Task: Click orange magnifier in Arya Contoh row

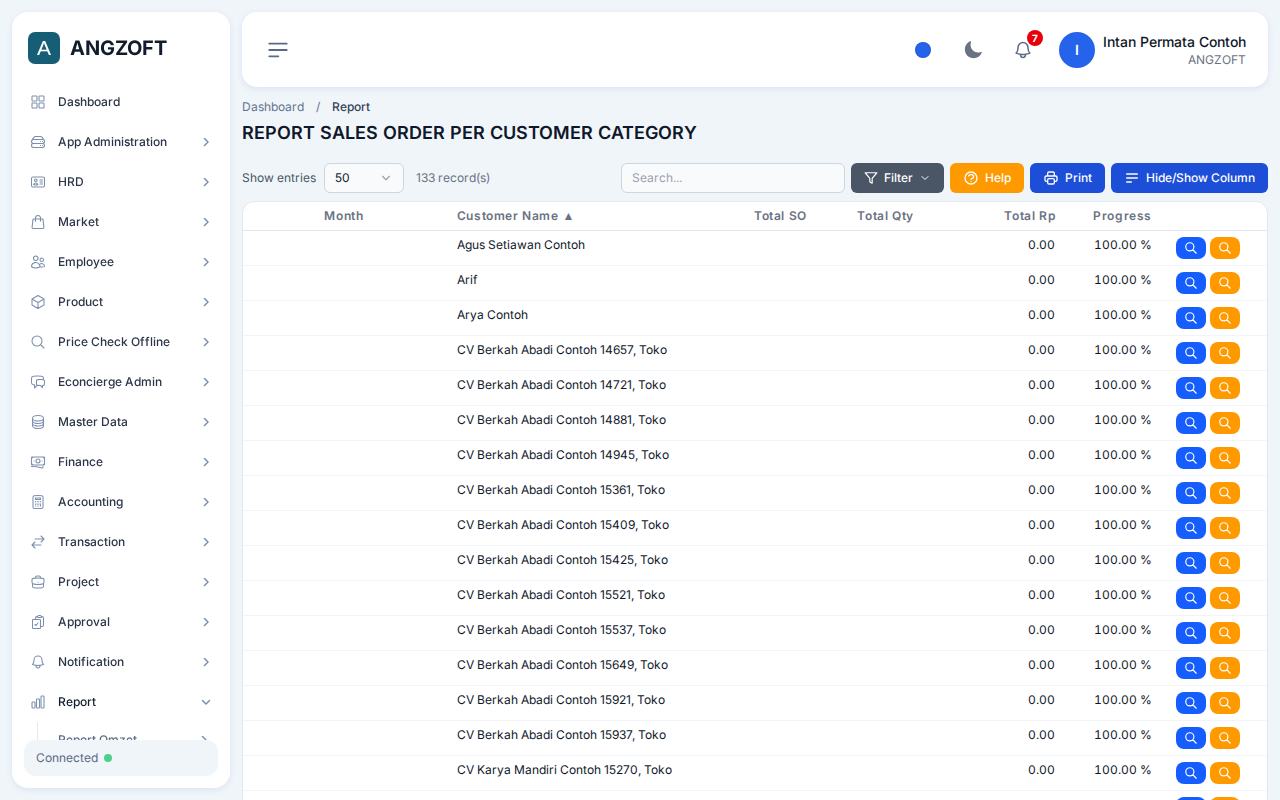Action: [x=1225, y=318]
